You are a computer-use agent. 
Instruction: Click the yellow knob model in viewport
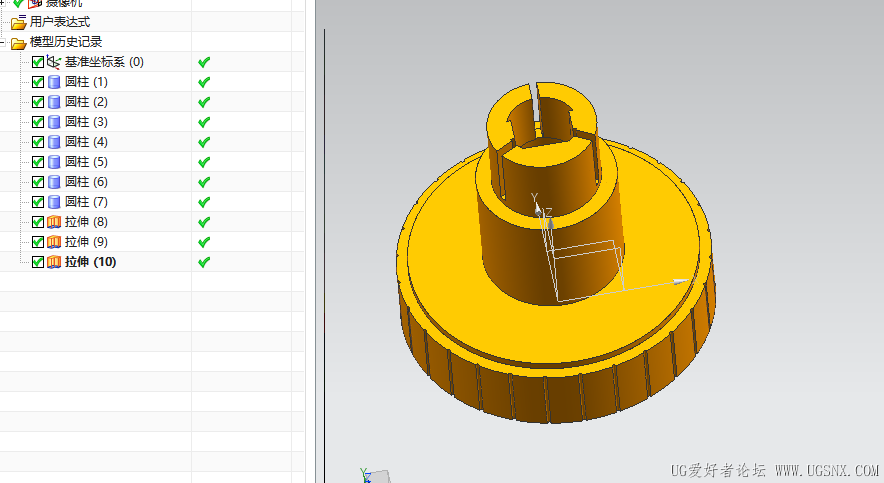click(556, 252)
